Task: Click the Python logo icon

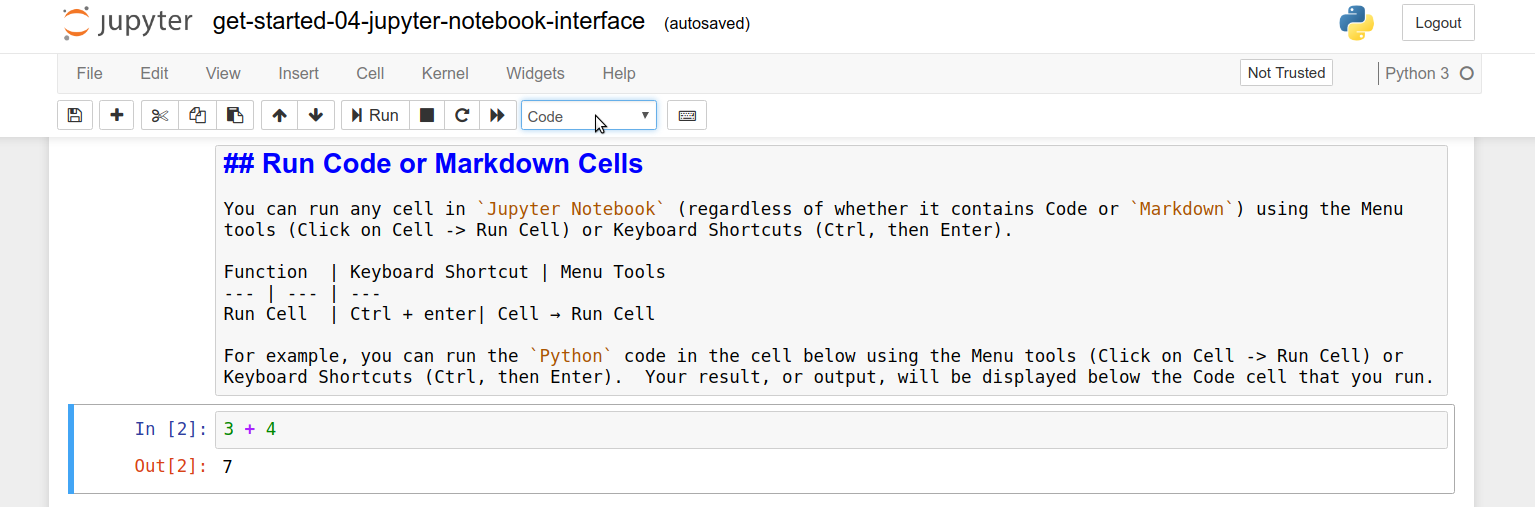Action: tap(1356, 23)
